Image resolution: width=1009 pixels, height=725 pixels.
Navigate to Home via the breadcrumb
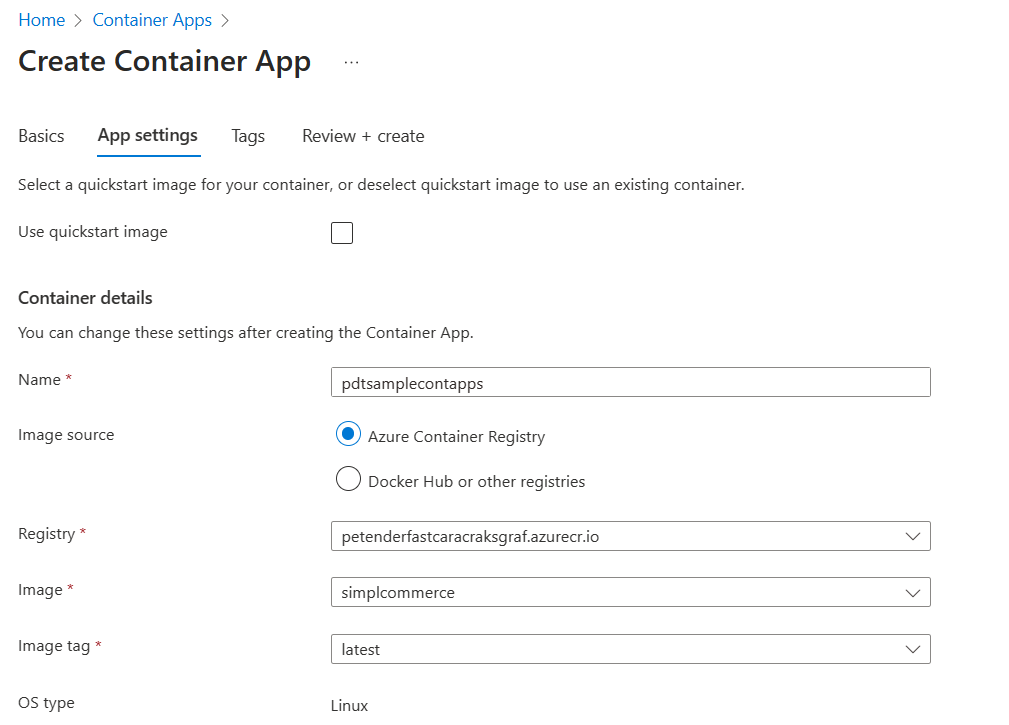point(41,19)
